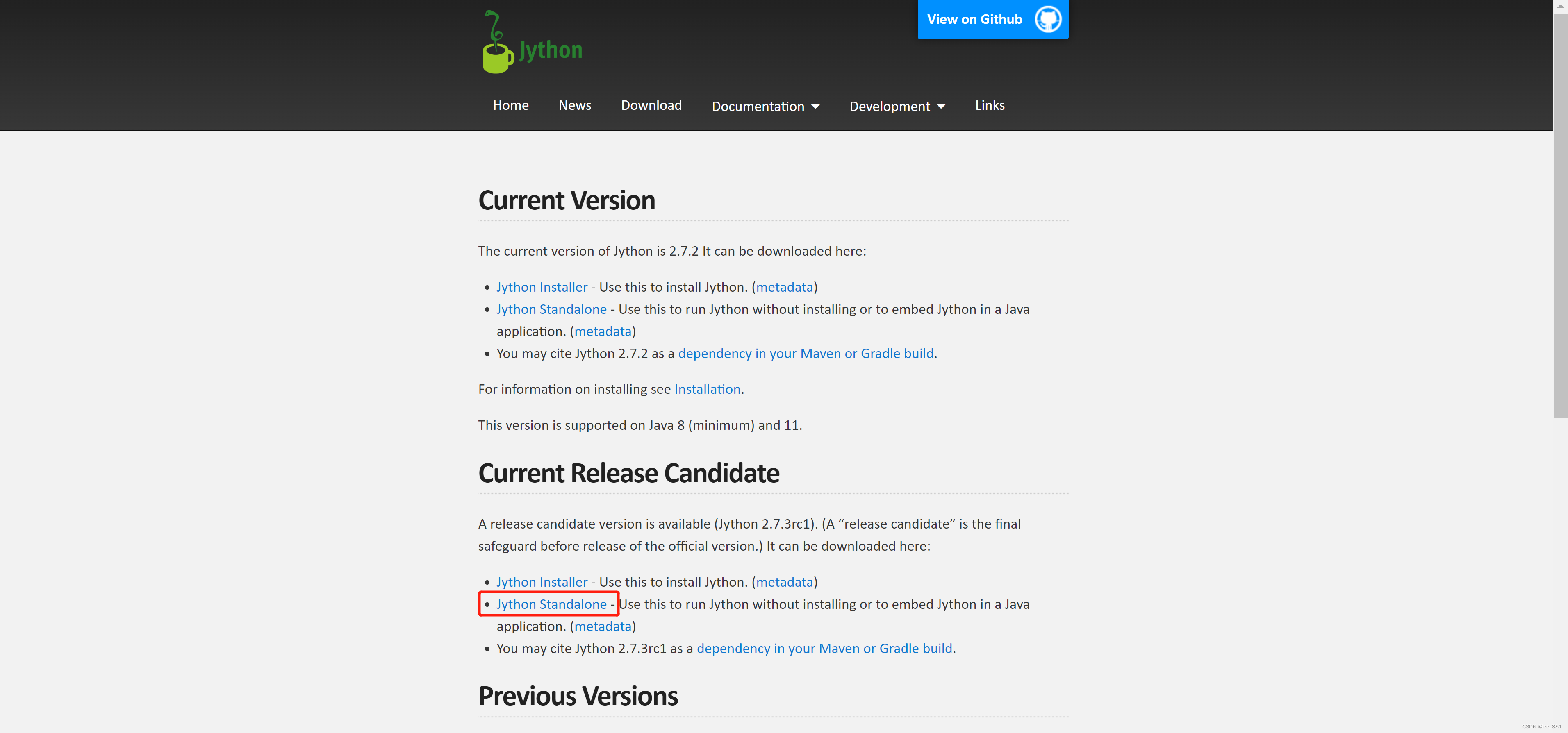Open metadata link for Release Candidate installer
Image resolution: width=1568 pixels, height=733 pixels.
pos(785,582)
